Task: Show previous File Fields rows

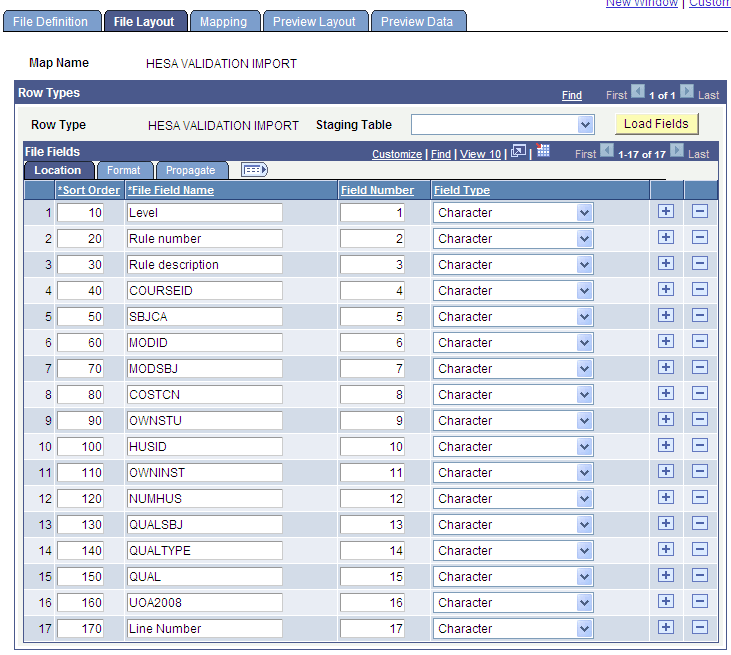Action: 607,151
